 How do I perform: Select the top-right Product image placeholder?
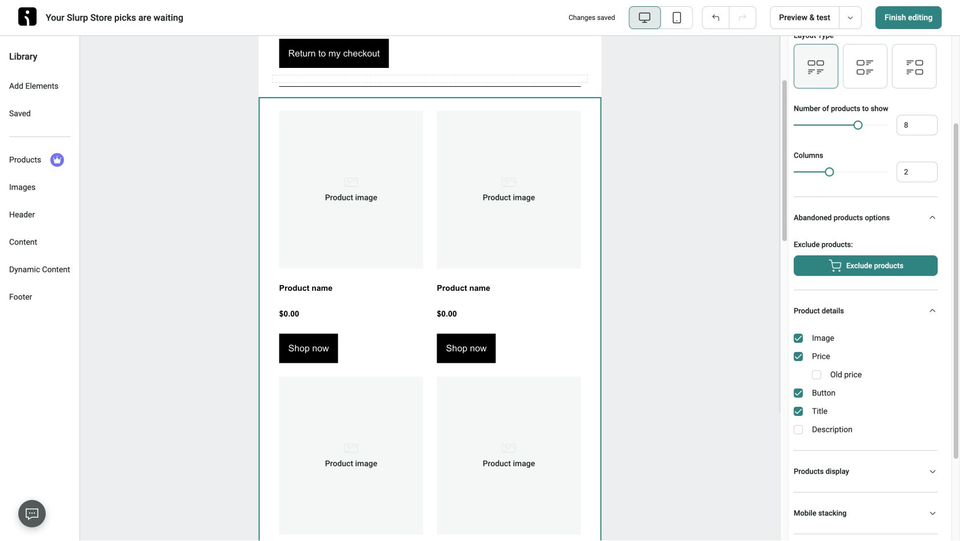(x=508, y=189)
